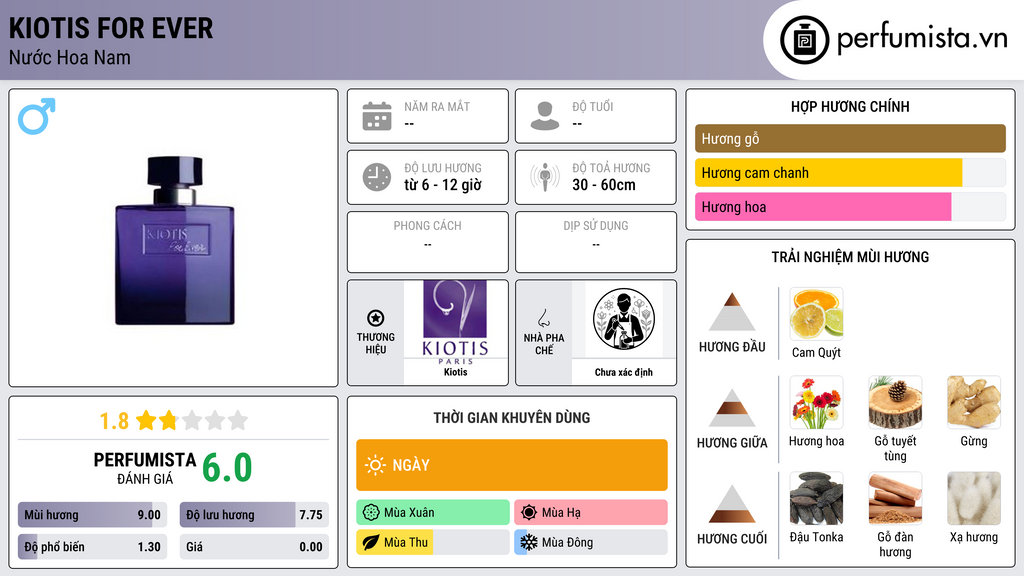Click the yellow Hương cam chanh accord bar

[x=850, y=173]
